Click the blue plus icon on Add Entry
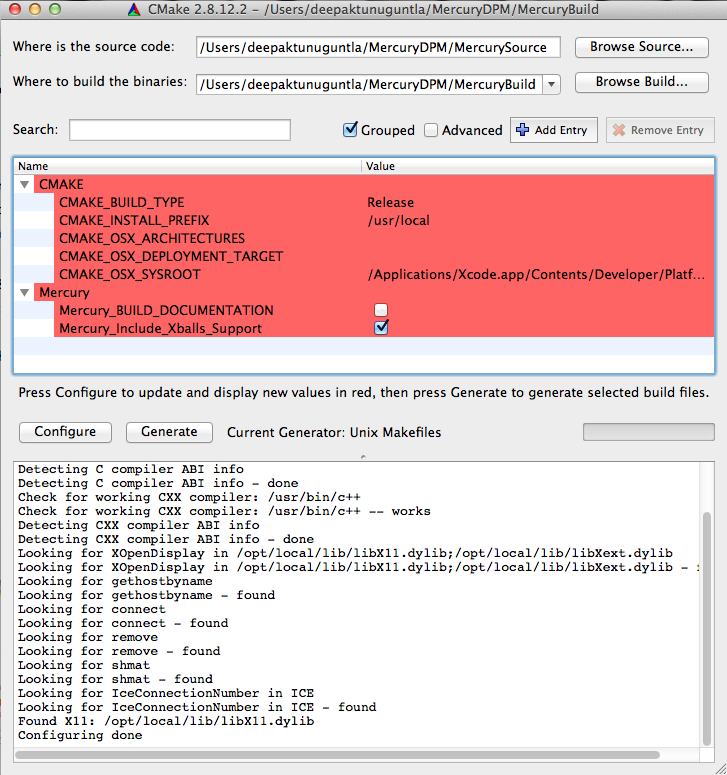Image resolution: width=727 pixels, height=775 pixels. [522, 129]
